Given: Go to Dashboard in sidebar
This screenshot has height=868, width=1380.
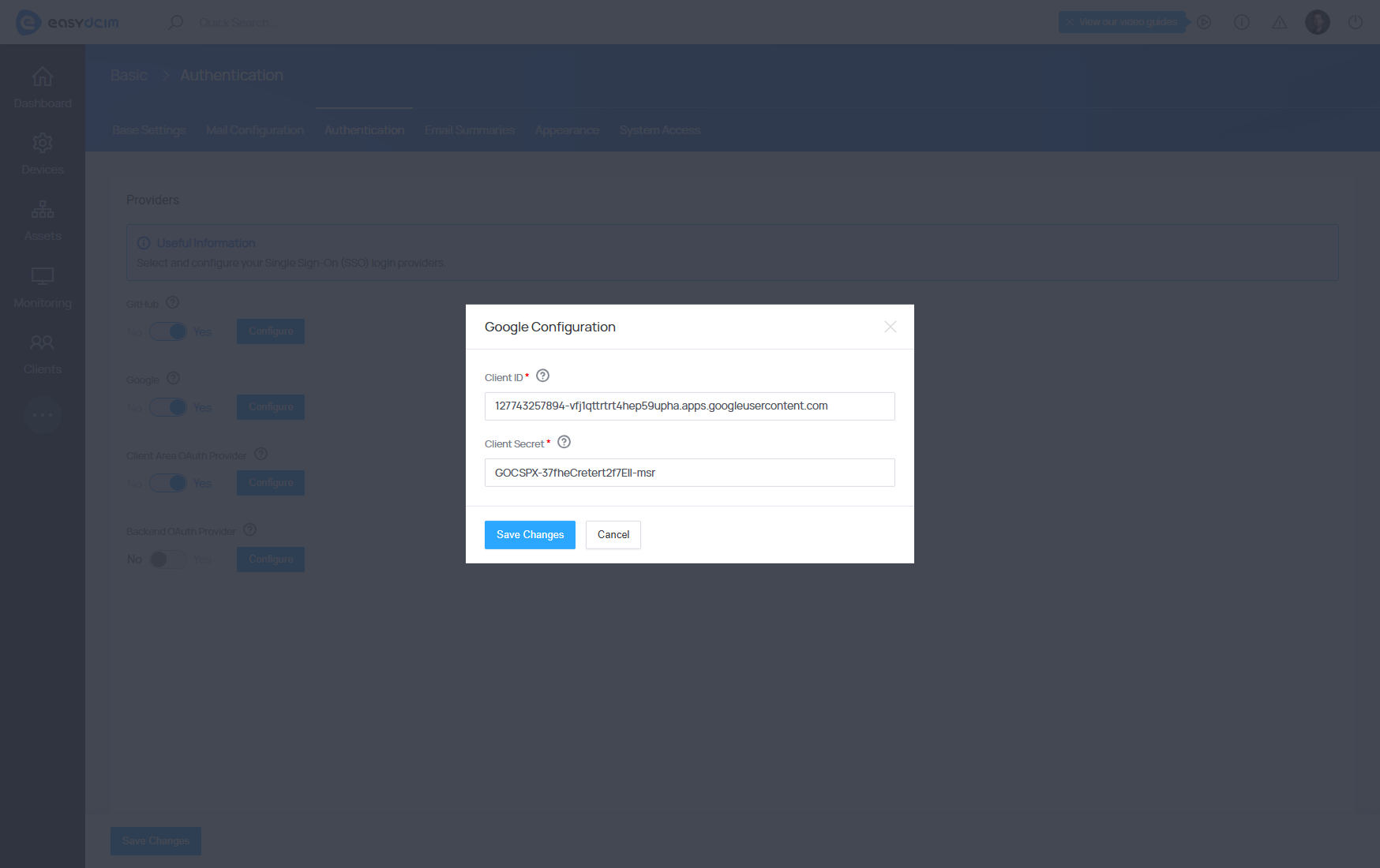Looking at the screenshot, I should [43, 88].
